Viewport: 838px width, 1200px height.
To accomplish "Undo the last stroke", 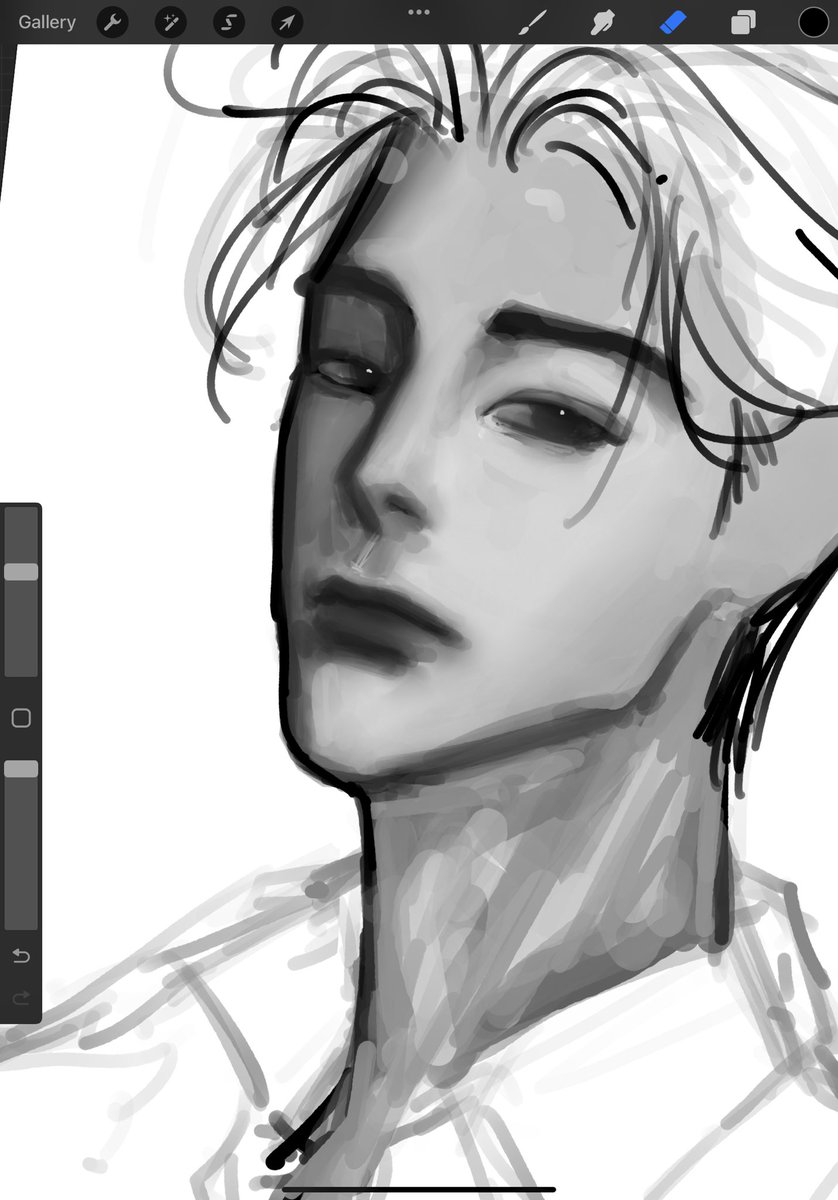I will (21, 956).
